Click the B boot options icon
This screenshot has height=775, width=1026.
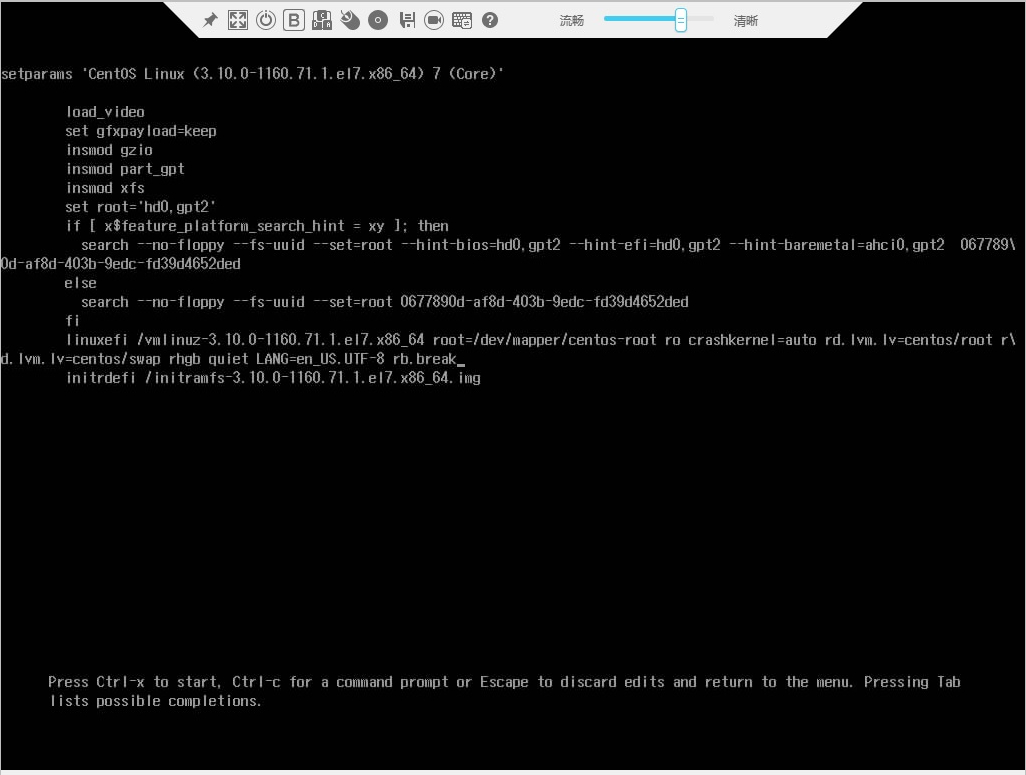point(294,20)
